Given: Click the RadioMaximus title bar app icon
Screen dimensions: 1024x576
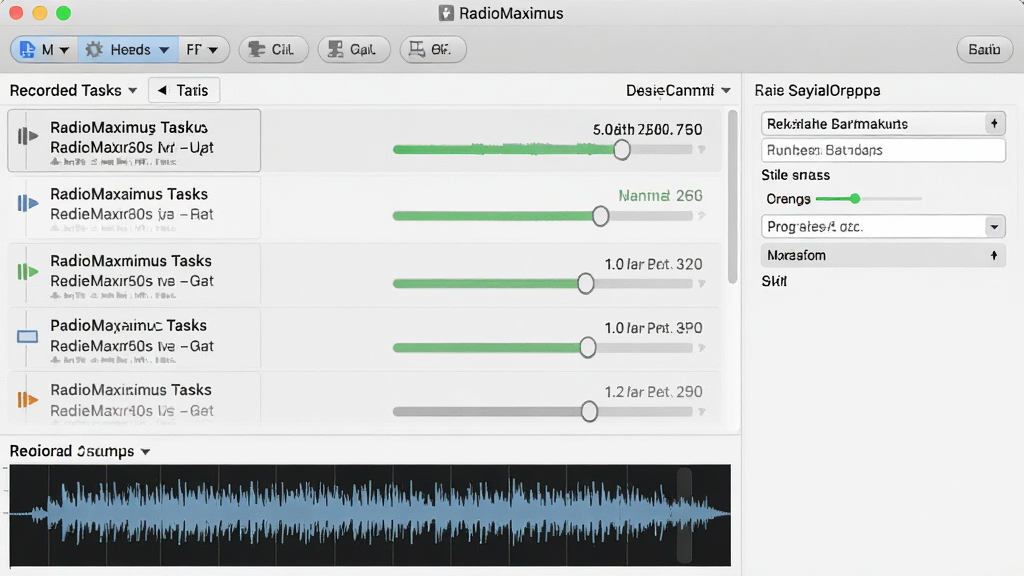Looking at the screenshot, I should [x=446, y=13].
